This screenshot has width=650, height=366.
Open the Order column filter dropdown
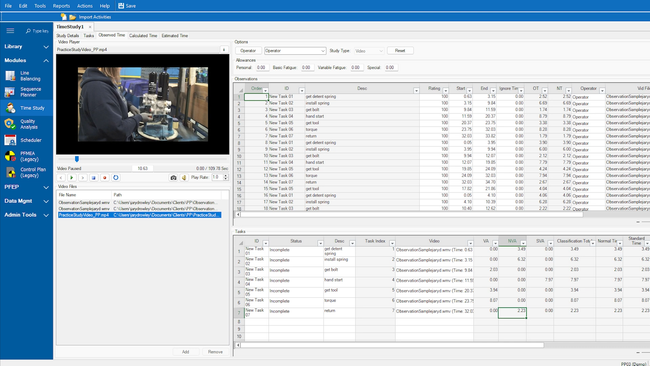pos(265,90)
